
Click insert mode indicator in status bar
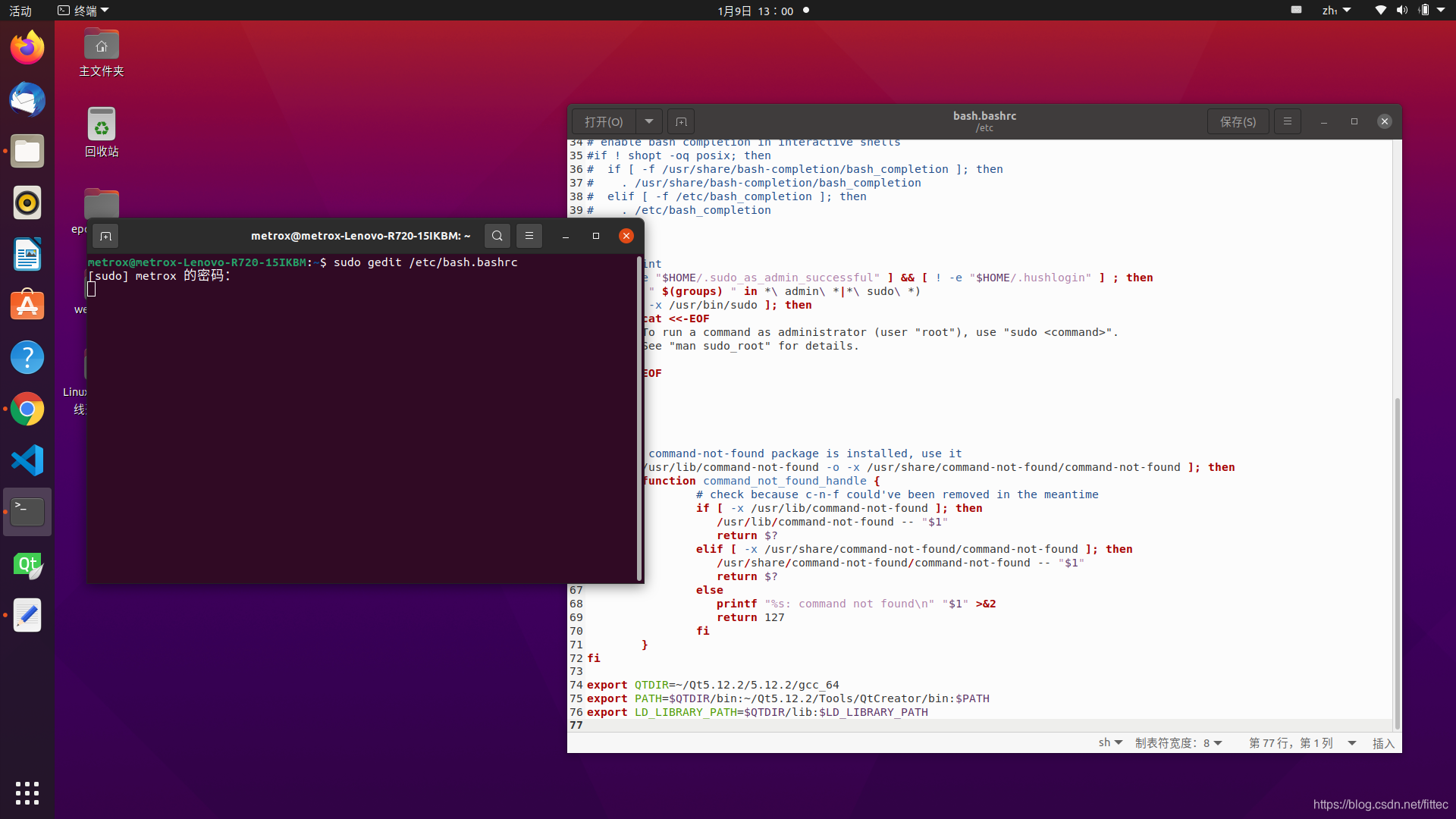(x=1383, y=743)
